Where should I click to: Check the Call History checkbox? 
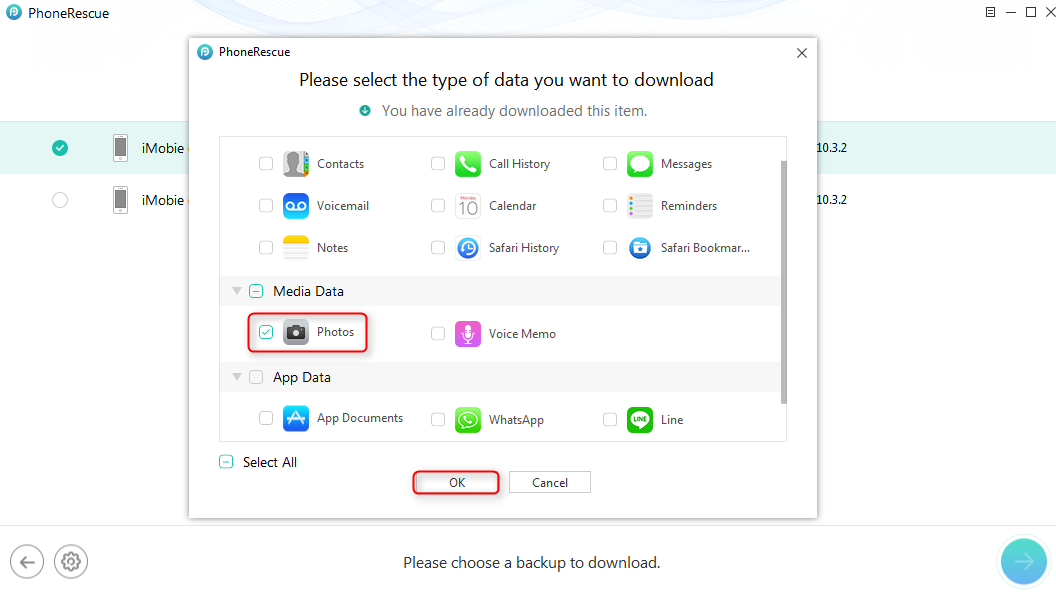coord(438,164)
